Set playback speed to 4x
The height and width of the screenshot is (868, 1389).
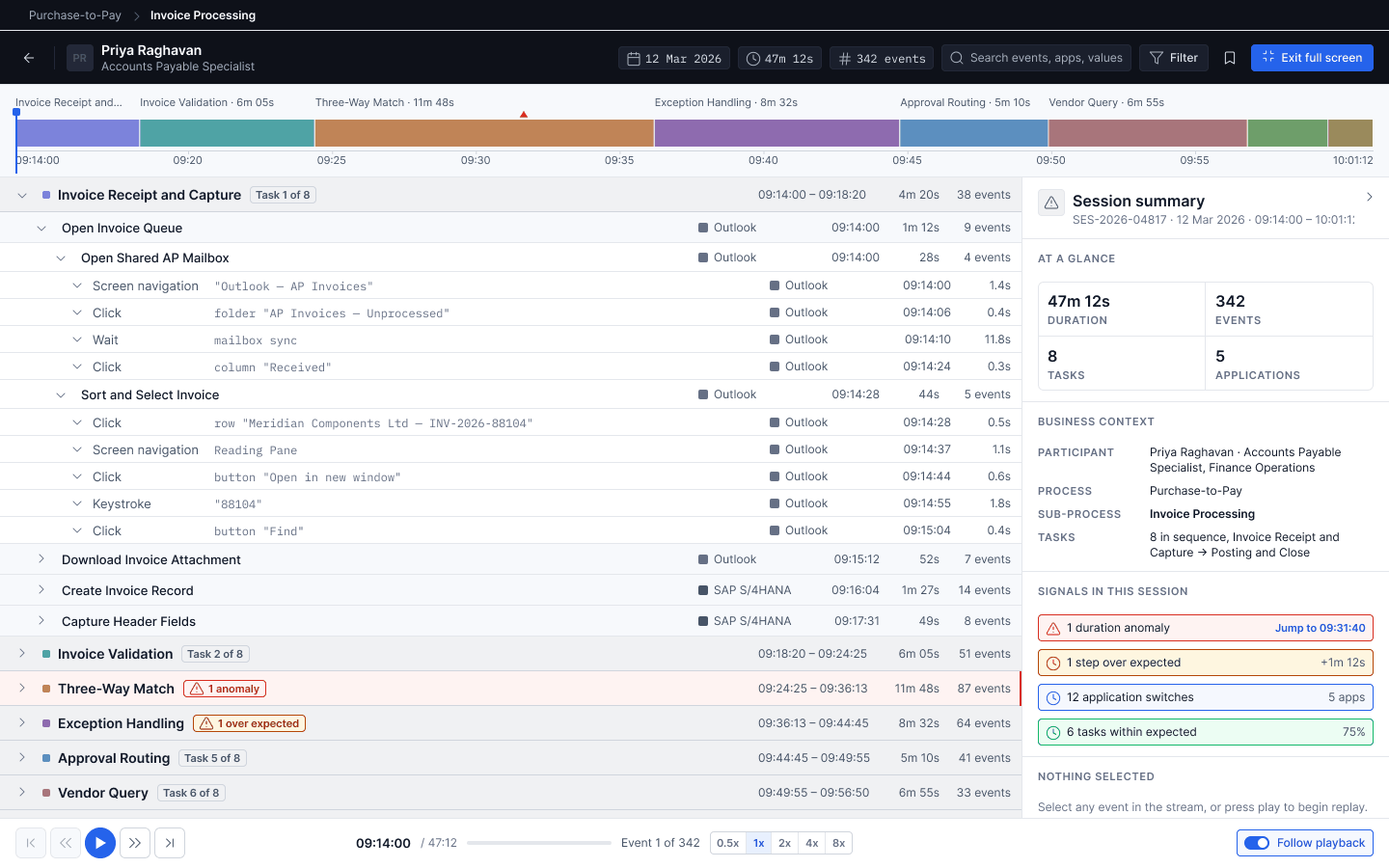(812, 843)
